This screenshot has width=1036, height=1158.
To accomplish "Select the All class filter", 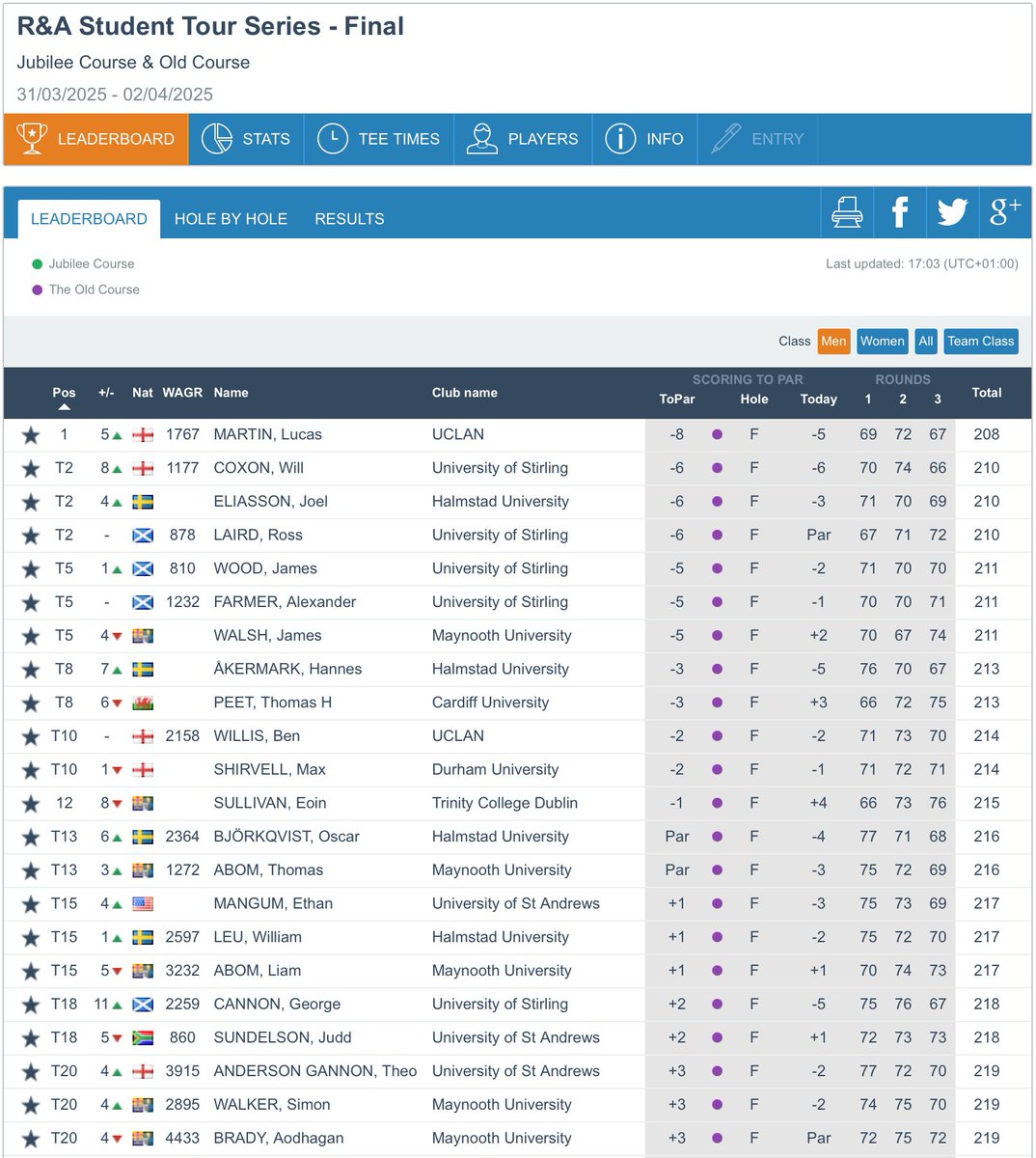I will pos(926,341).
